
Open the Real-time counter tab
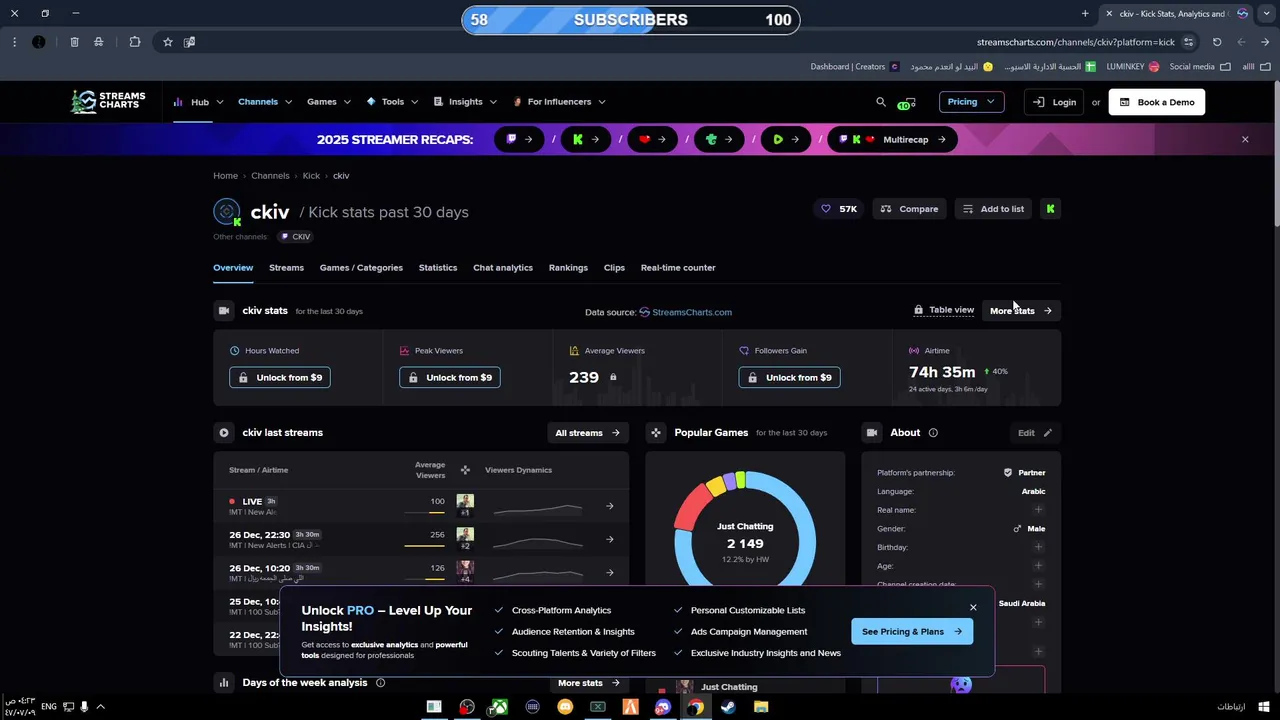(x=678, y=268)
